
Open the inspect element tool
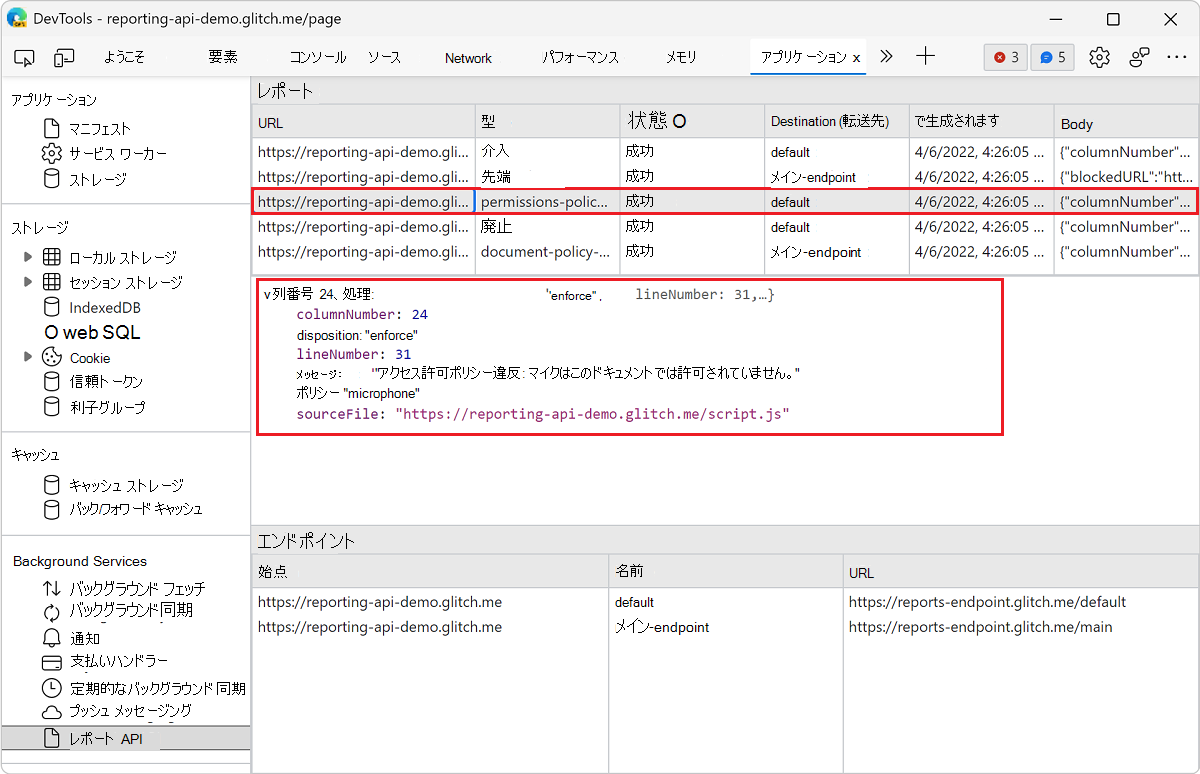click(x=24, y=57)
